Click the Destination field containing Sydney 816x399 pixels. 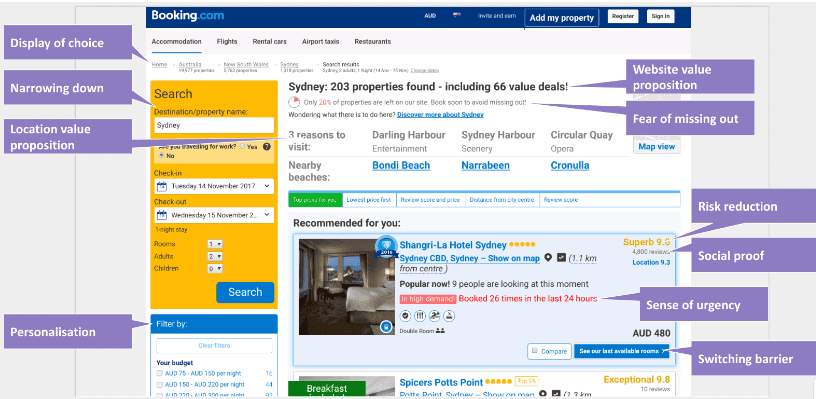click(x=214, y=125)
